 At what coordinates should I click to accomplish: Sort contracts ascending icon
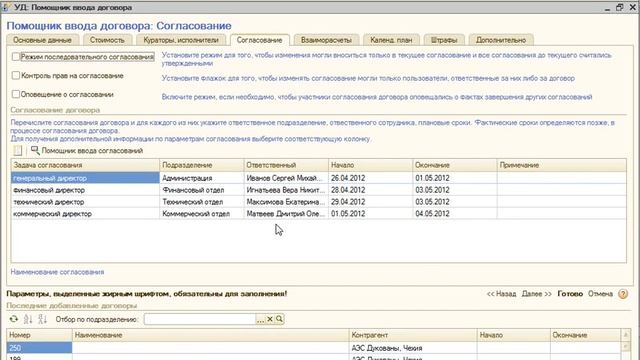click(x=28, y=319)
